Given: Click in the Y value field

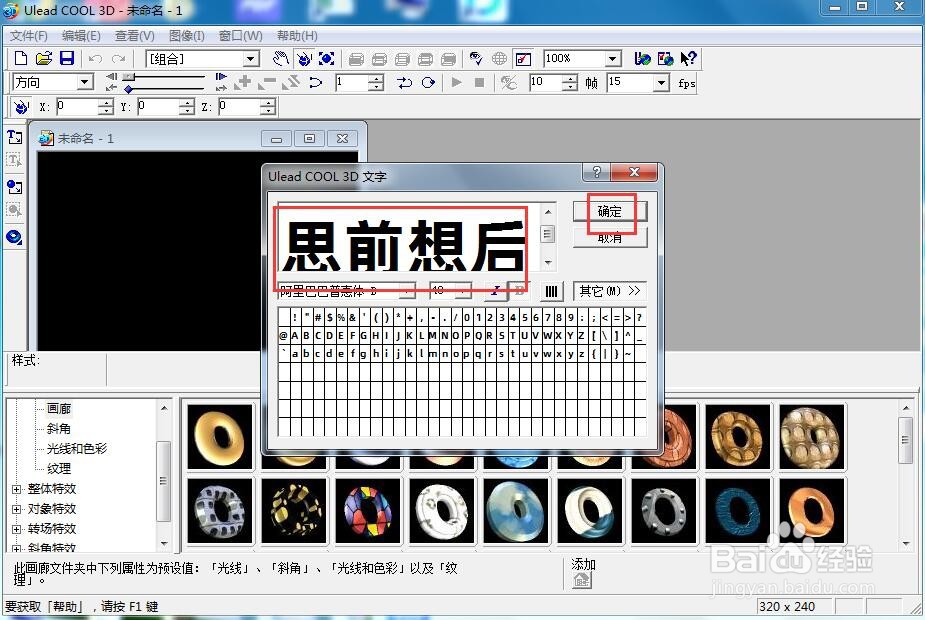Looking at the screenshot, I should pos(159,107).
